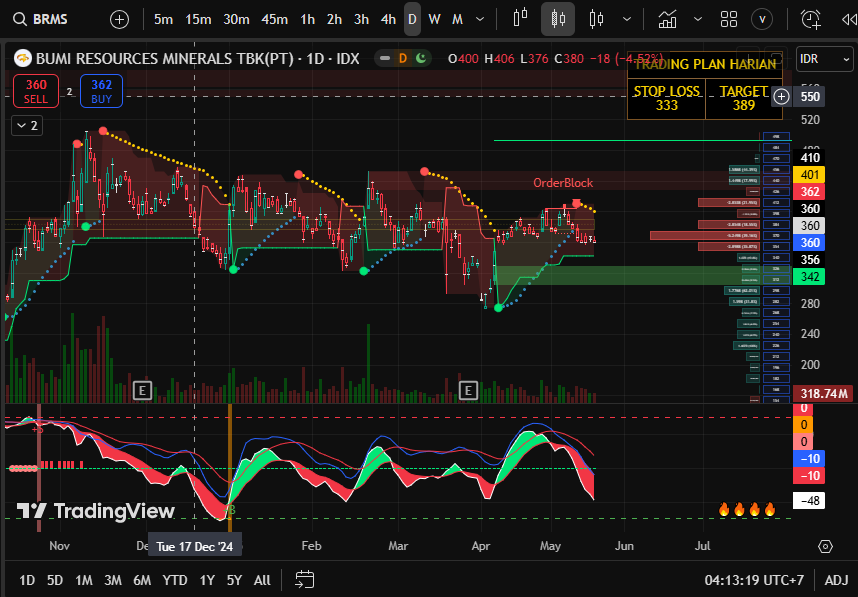Open the layout setup grid icon

729,19
